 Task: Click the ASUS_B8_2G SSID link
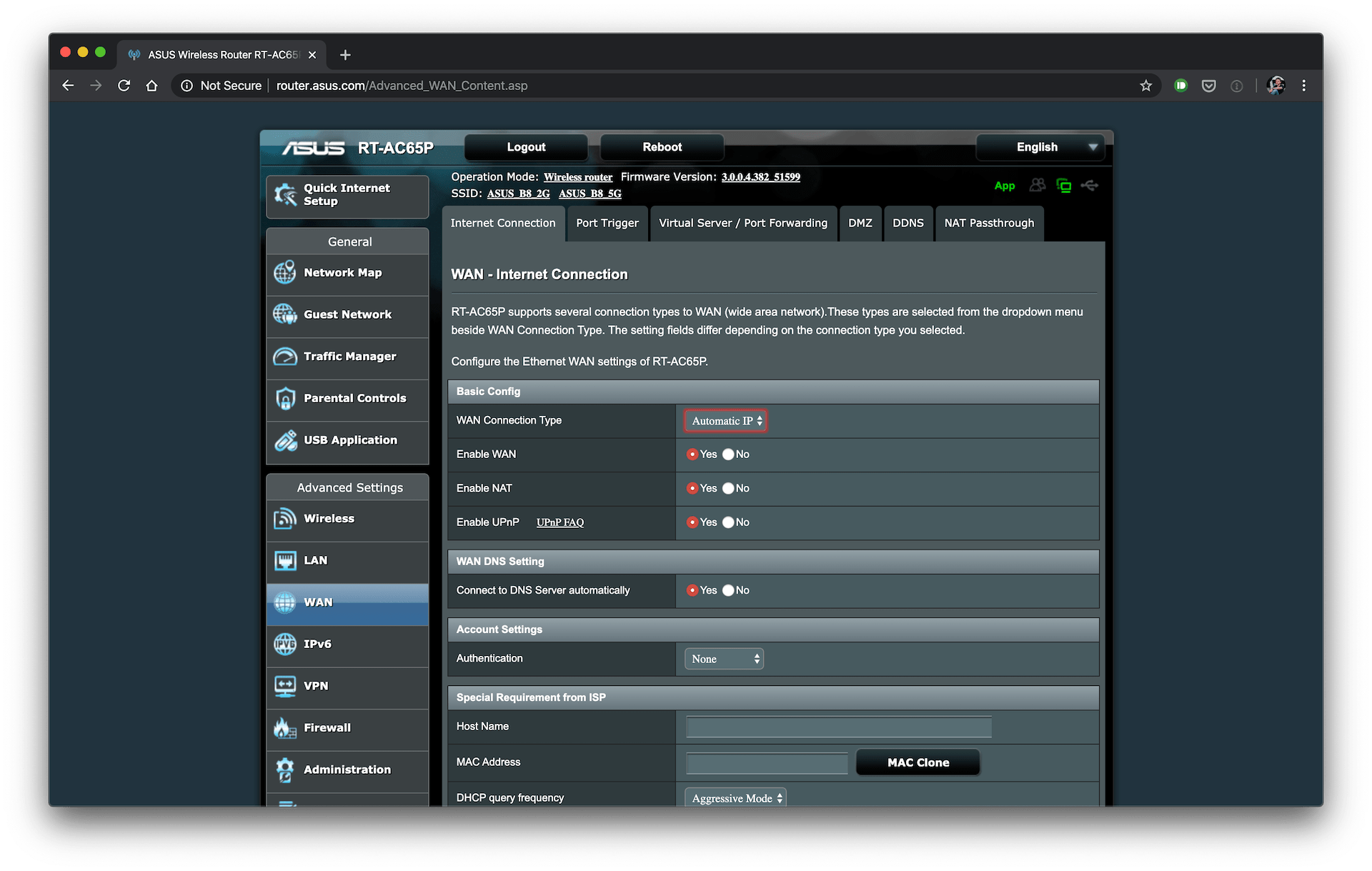click(519, 194)
